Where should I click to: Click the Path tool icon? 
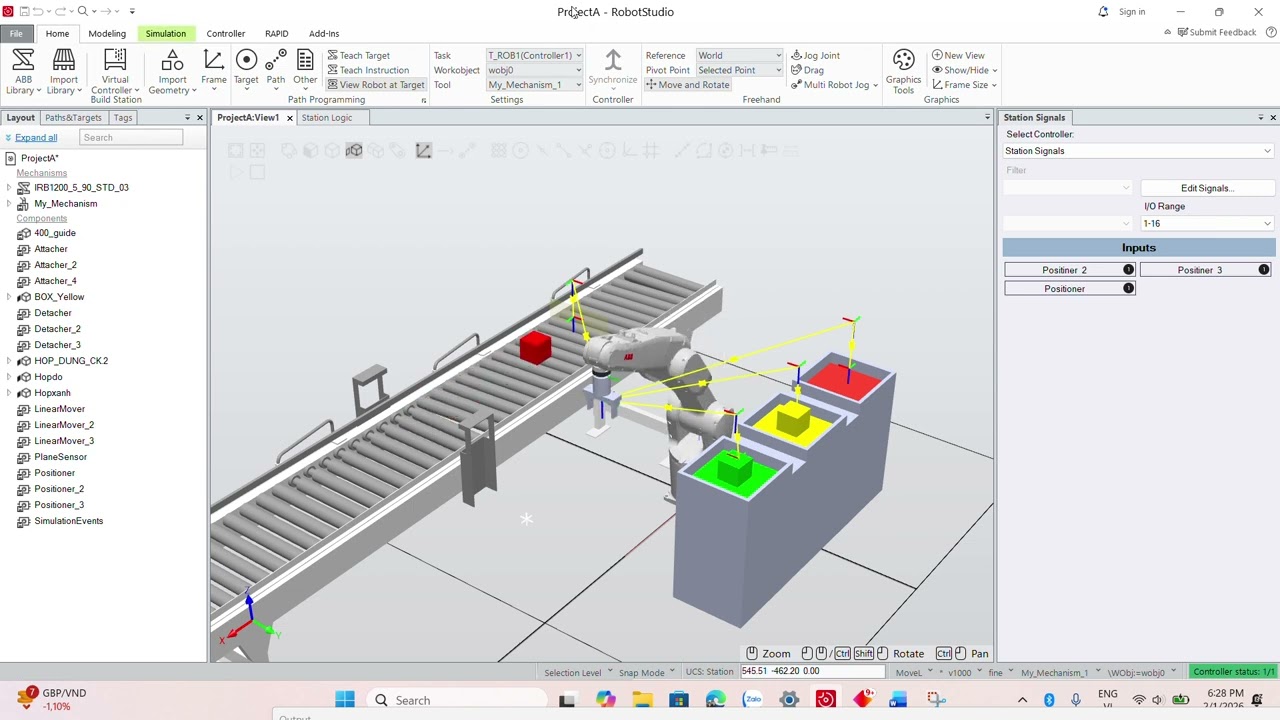click(x=276, y=62)
